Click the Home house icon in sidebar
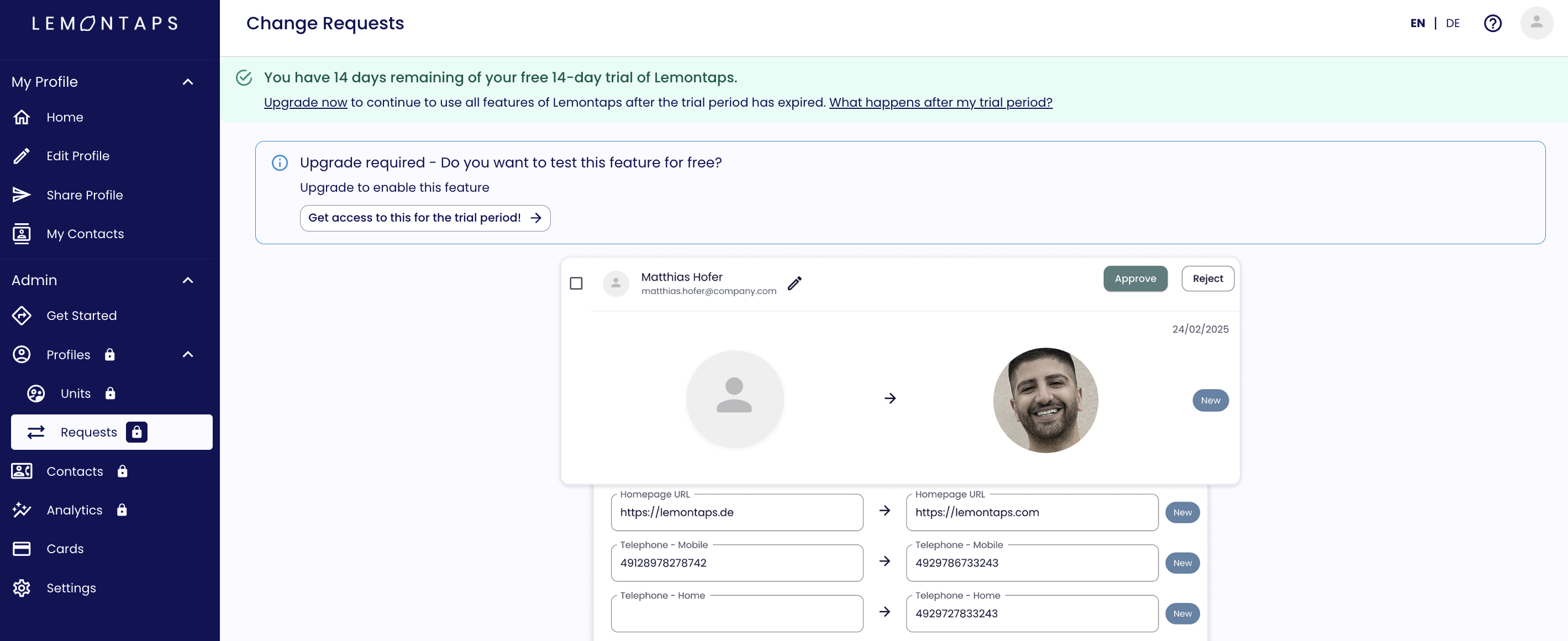 tap(22, 117)
